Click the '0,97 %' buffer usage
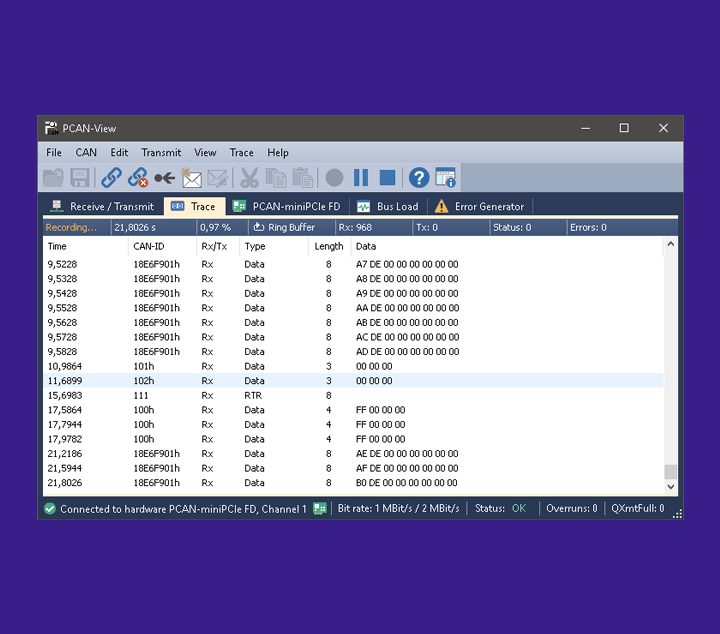720x634 pixels. click(215, 227)
